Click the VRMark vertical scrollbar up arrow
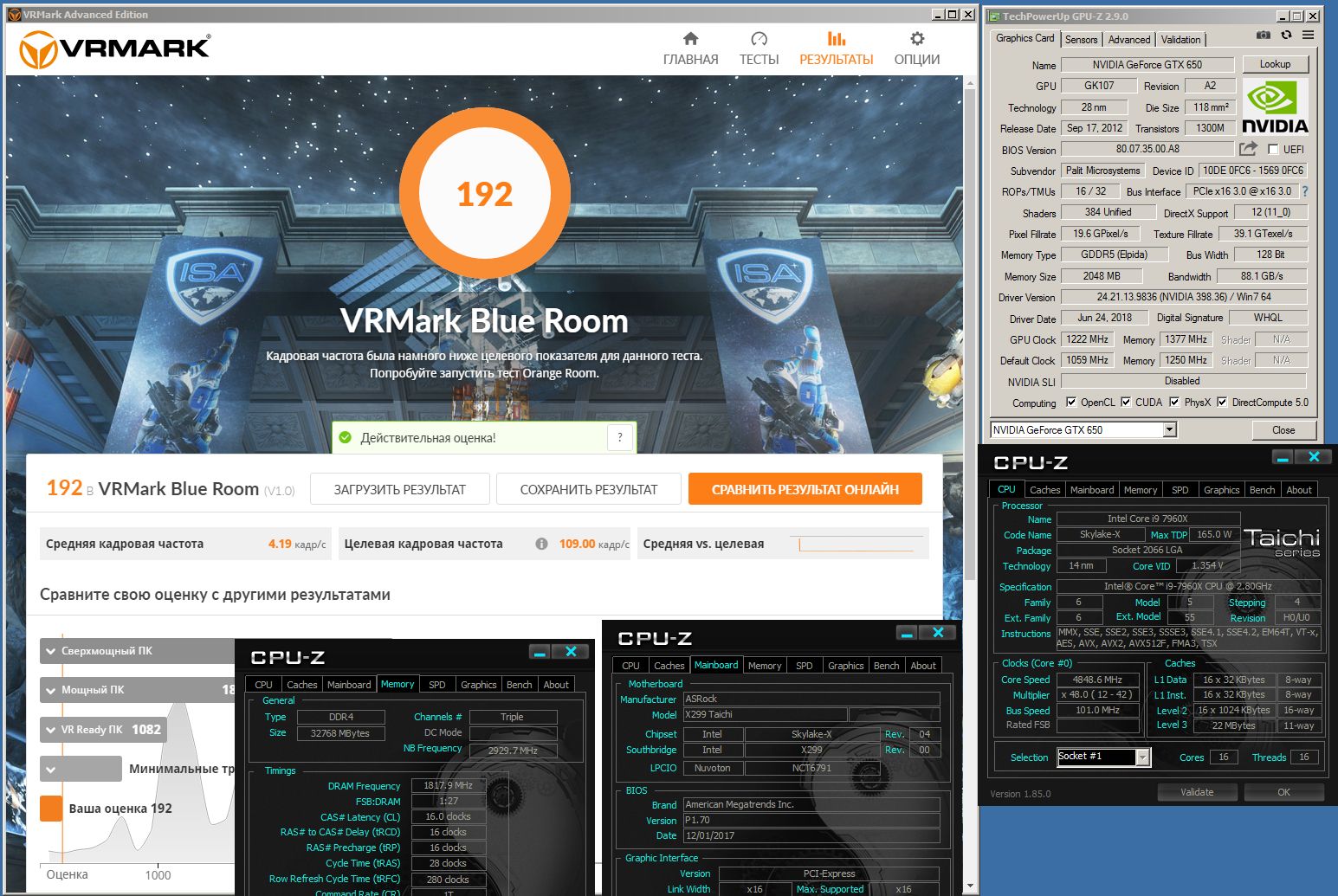 click(x=970, y=82)
